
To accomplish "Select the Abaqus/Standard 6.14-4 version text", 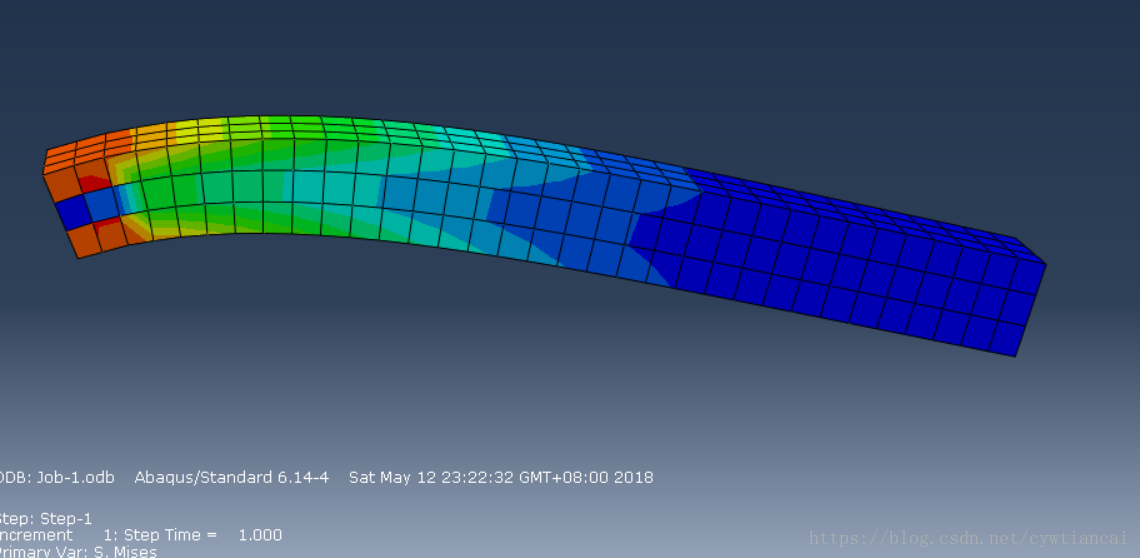I will pyautogui.click(x=231, y=477).
